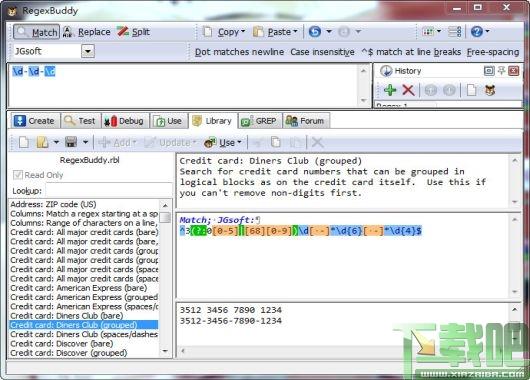Select Credit card: Diners Club (bare)
530x380 pixels.
pos(84,316)
